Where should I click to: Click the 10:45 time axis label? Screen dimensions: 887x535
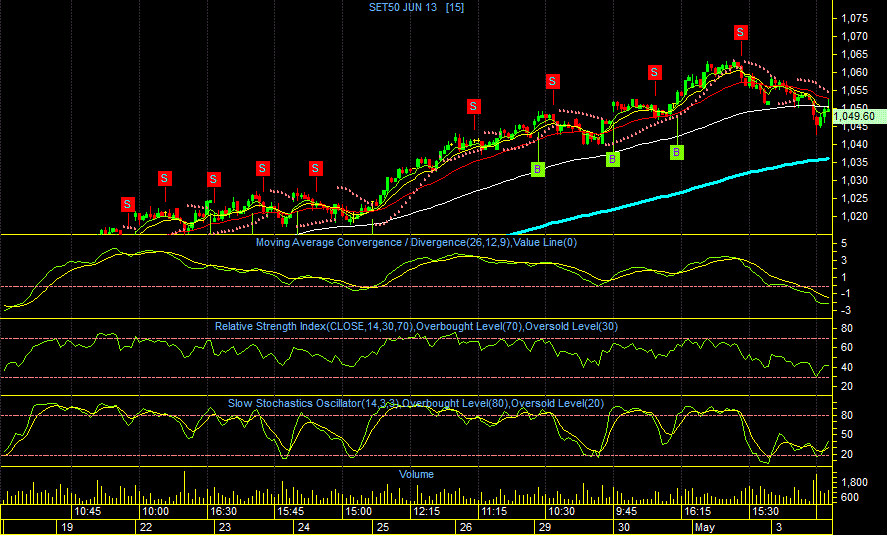(88, 512)
